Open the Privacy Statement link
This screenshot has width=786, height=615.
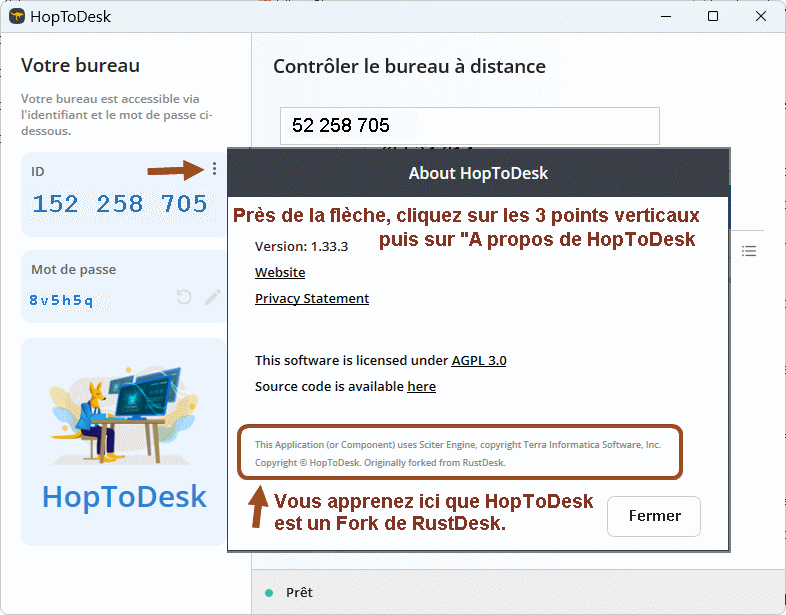pos(312,298)
